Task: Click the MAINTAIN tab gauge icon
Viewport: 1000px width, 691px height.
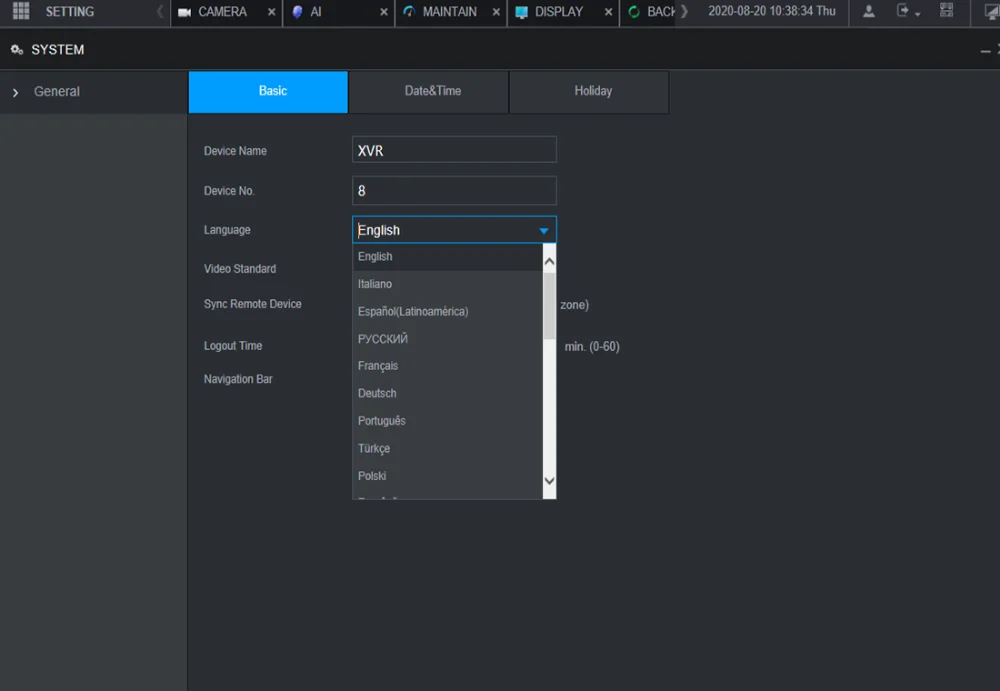Action: point(409,11)
